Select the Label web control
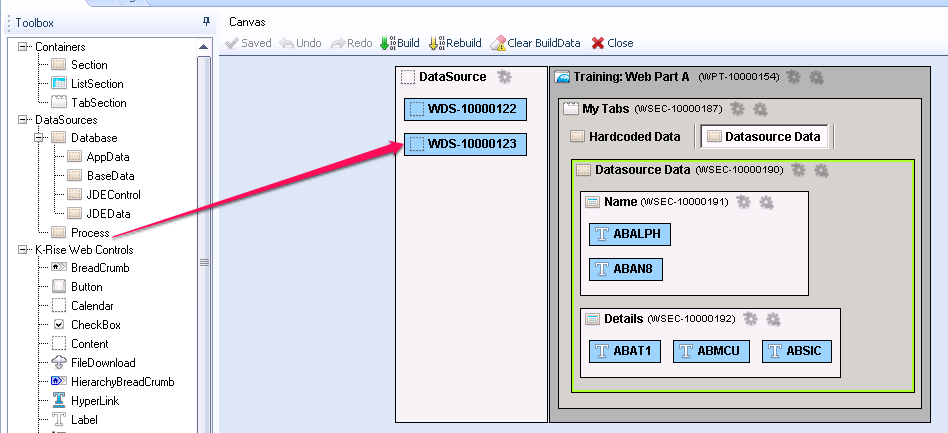The height and width of the screenshot is (433, 948). pos(74,420)
